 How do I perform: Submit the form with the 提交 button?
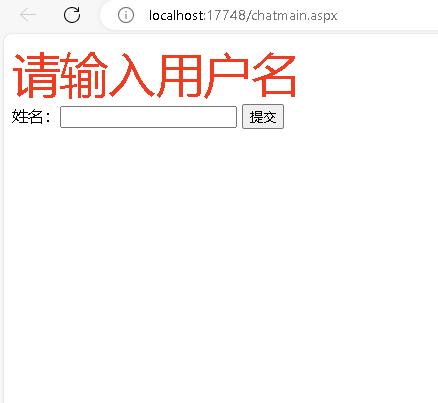pyautogui.click(x=263, y=117)
